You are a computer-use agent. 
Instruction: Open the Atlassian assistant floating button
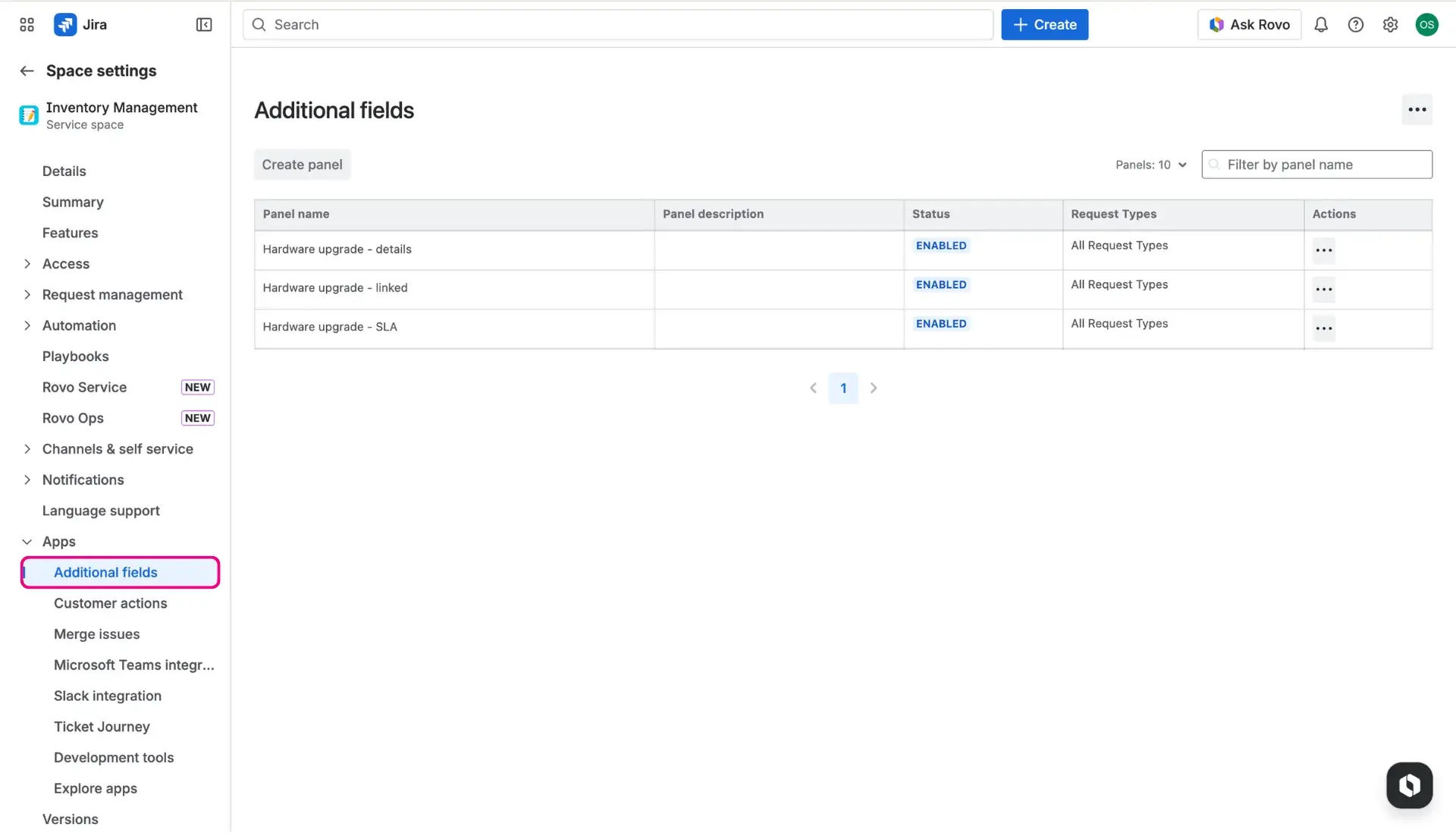(1408, 785)
